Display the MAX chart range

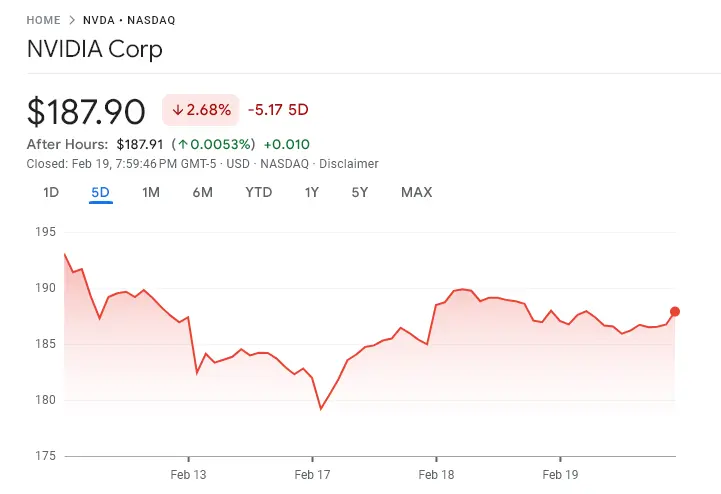[x=416, y=192]
